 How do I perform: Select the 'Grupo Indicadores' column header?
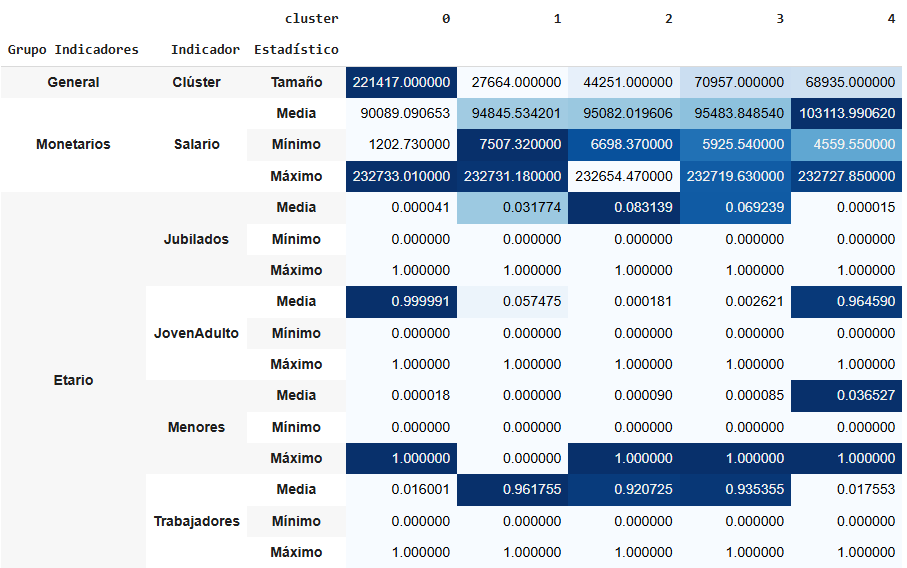(73, 49)
